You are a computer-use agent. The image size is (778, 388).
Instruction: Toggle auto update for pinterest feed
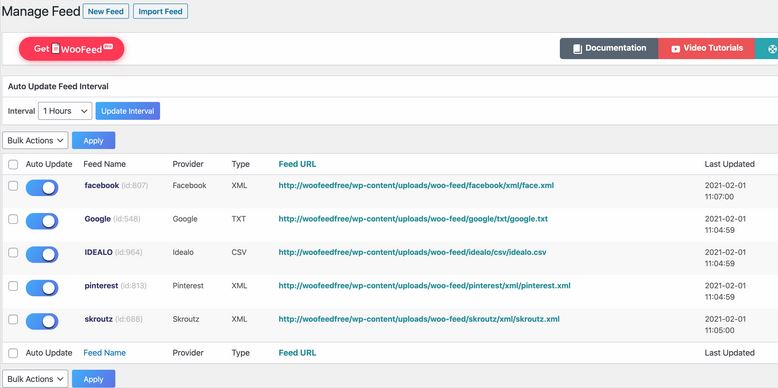coord(42,288)
